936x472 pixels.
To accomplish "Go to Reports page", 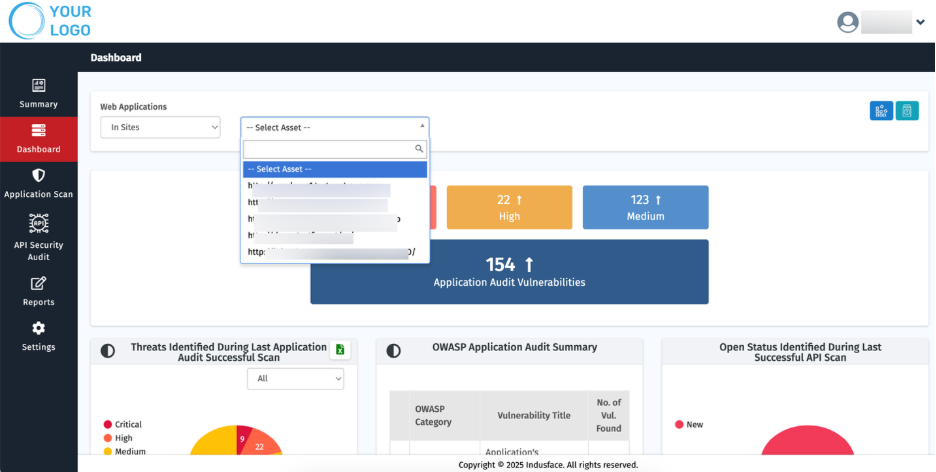I will pos(38,291).
